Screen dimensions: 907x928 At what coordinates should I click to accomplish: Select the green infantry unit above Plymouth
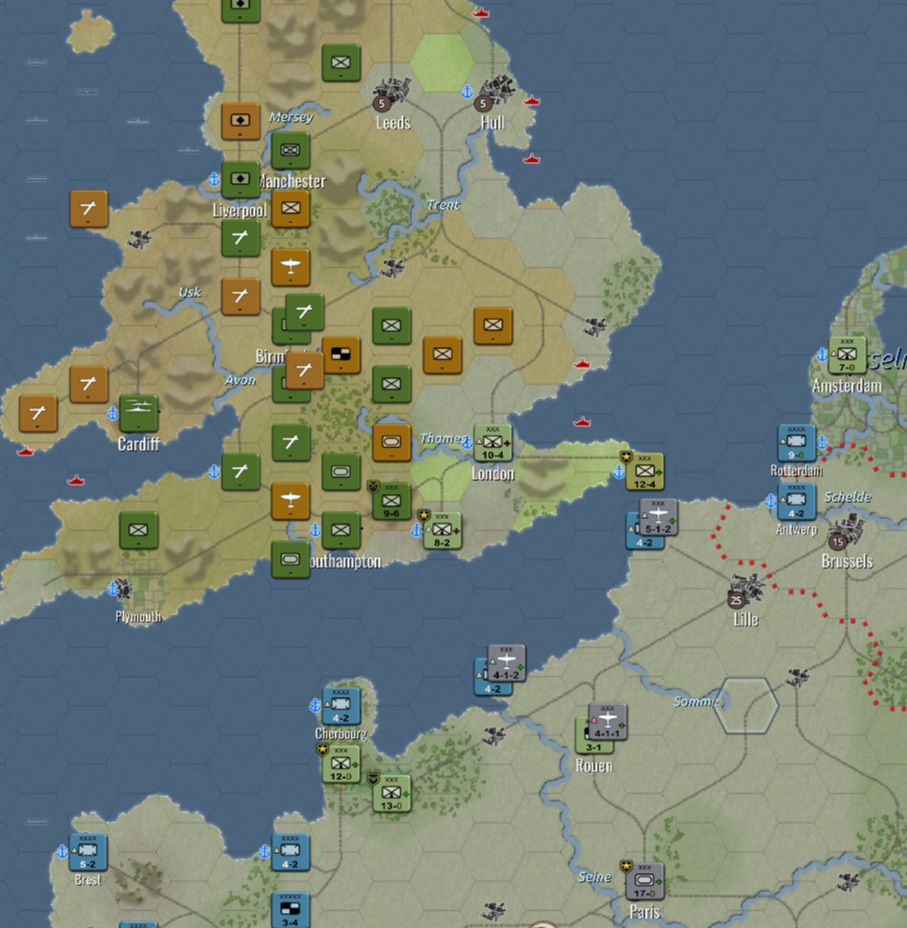coord(138,530)
